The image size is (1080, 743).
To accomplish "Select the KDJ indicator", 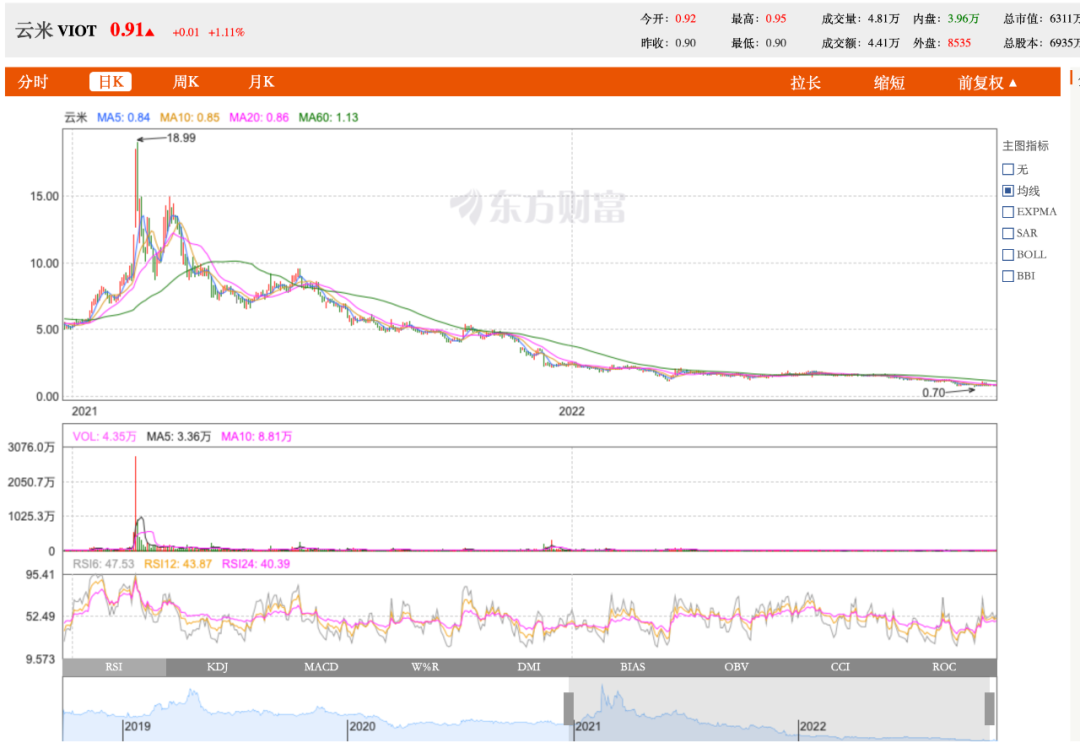I will coord(218,667).
